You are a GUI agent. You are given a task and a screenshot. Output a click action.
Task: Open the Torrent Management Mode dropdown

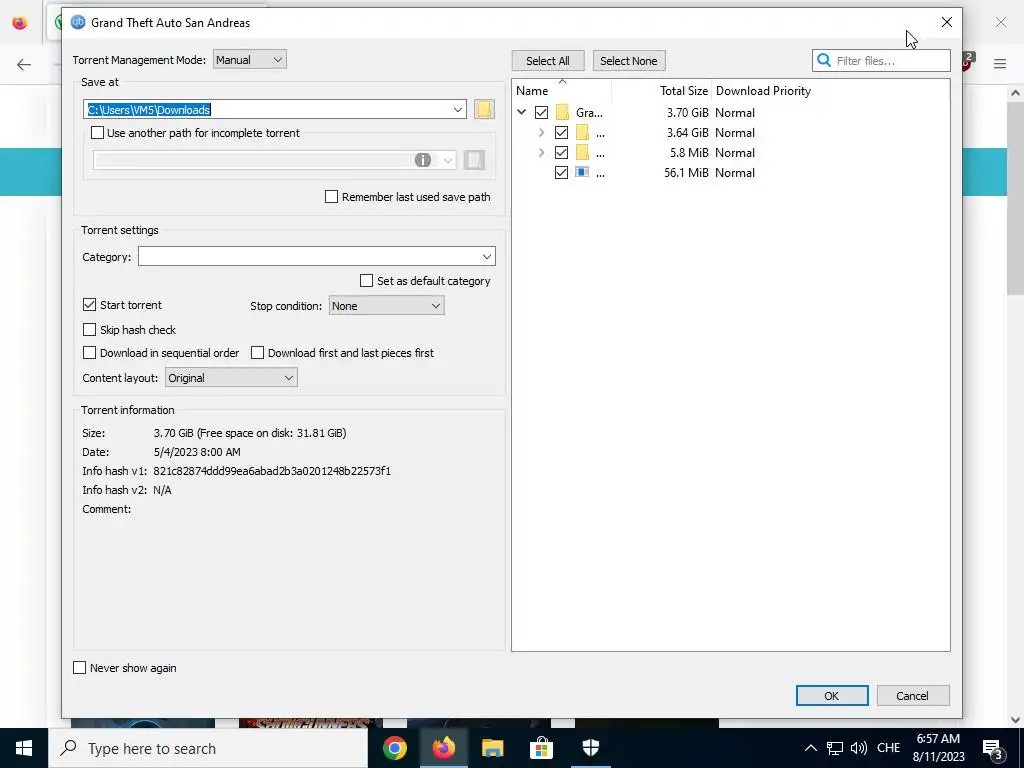[249, 59]
